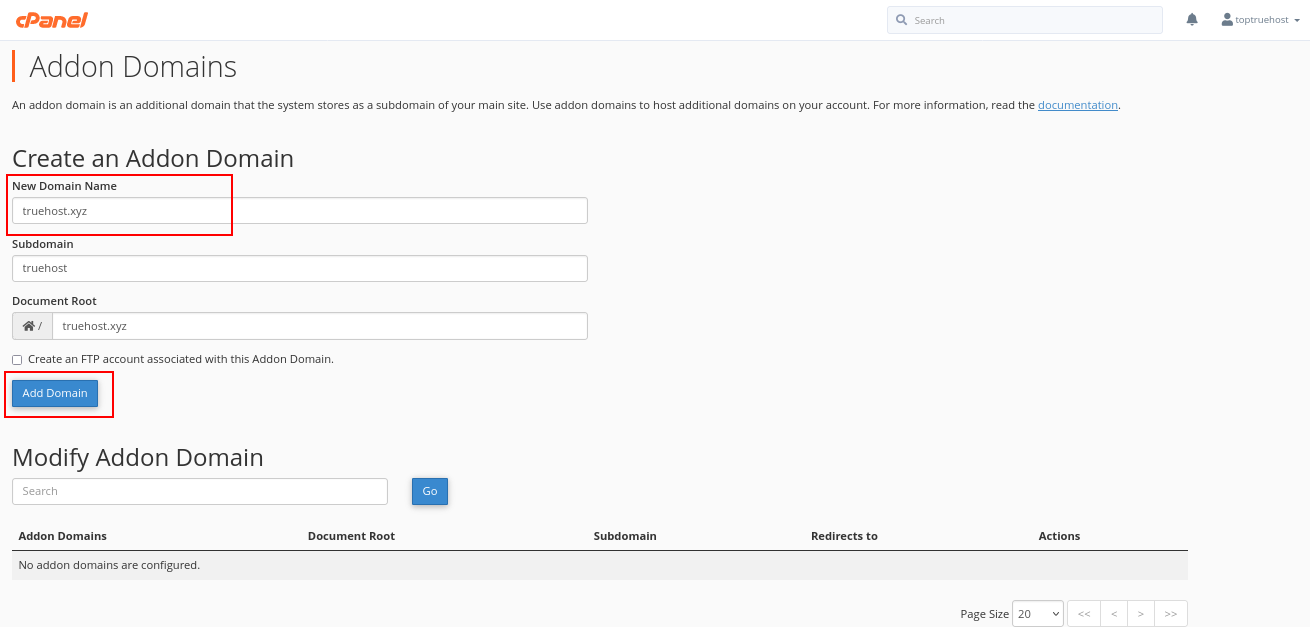This screenshot has width=1310, height=627.
Task: Click the cPanel logo
Action: point(51,19)
